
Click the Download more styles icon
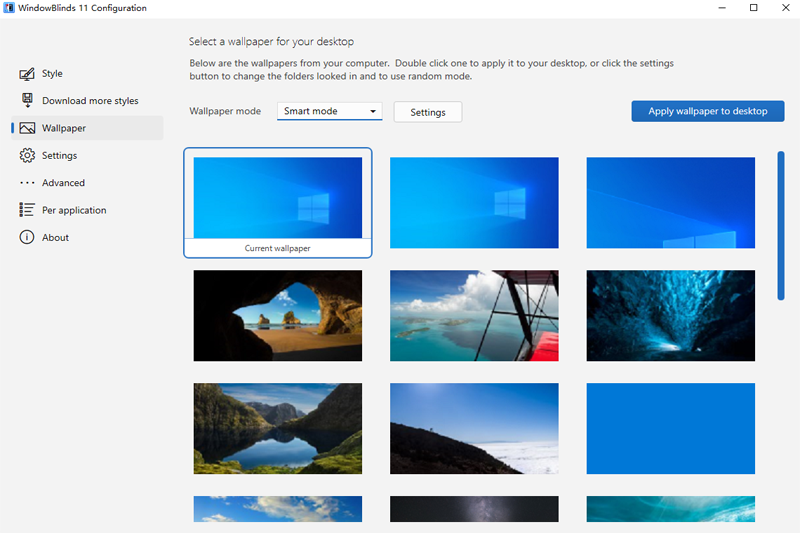(27, 101)
